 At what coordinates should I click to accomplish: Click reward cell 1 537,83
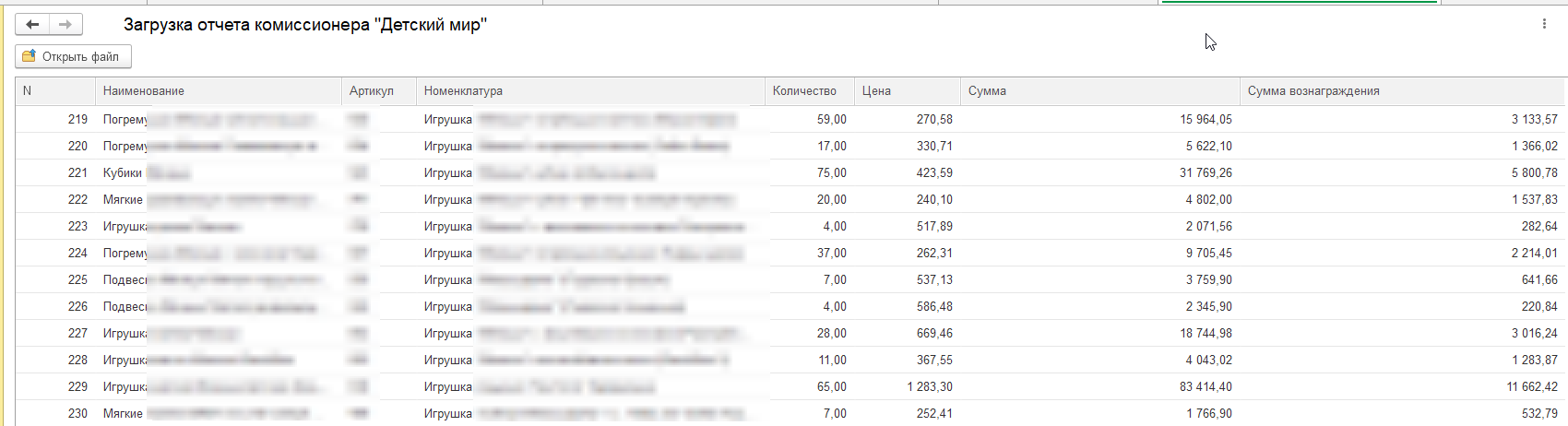point(1403,199)
